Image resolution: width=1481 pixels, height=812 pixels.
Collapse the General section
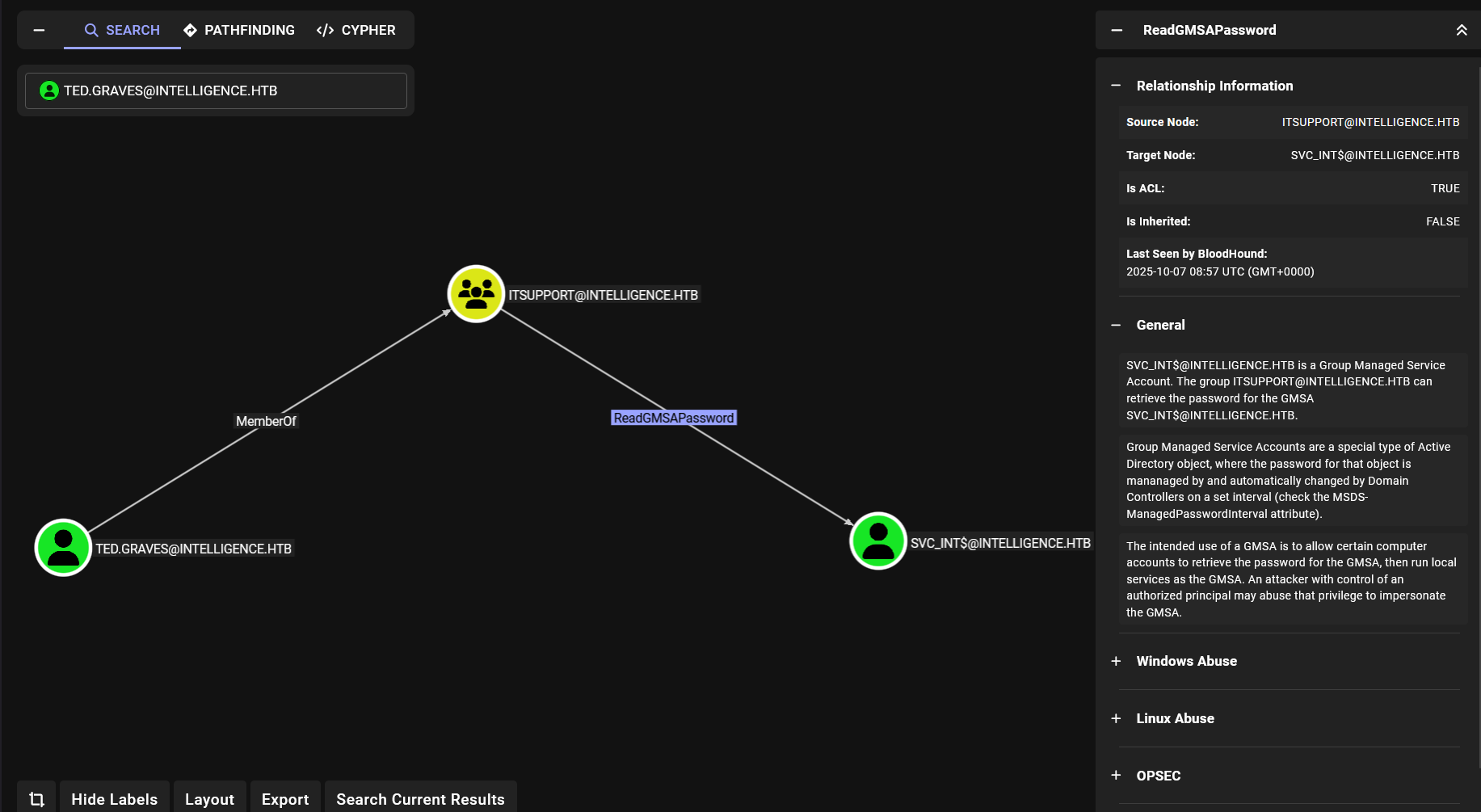pos(1116,325)
